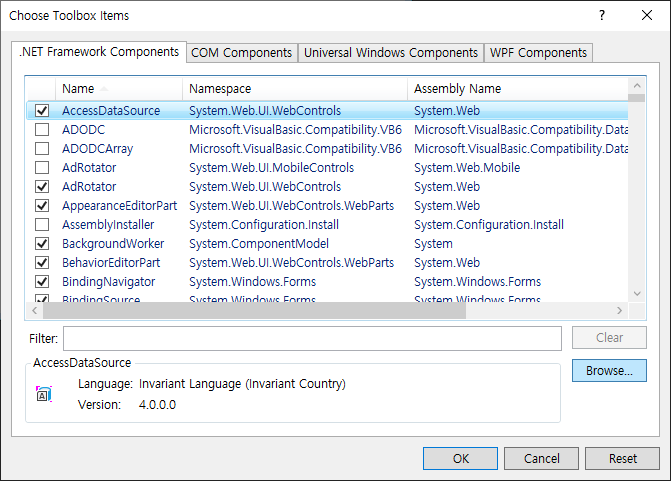Uncheck the AccessDataSource checkbox
Image resolution: width=671 pixels, height=481 pixels.
click(42, 110)
